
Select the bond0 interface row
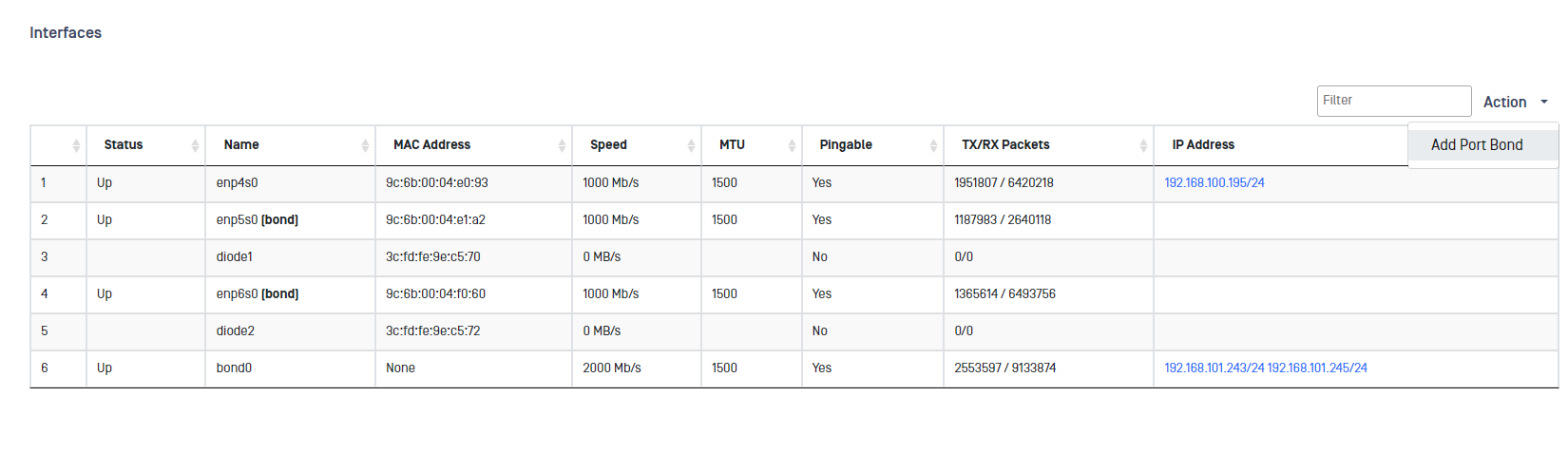point(794,368)
